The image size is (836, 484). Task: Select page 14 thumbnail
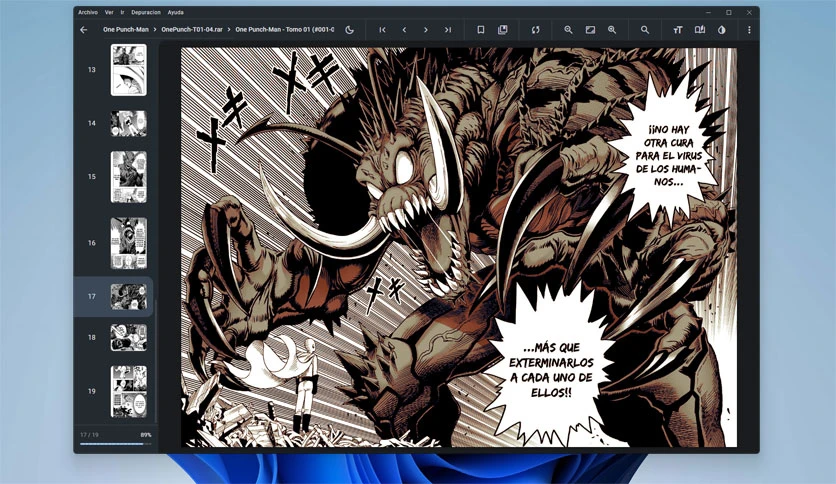pos(128,123)
